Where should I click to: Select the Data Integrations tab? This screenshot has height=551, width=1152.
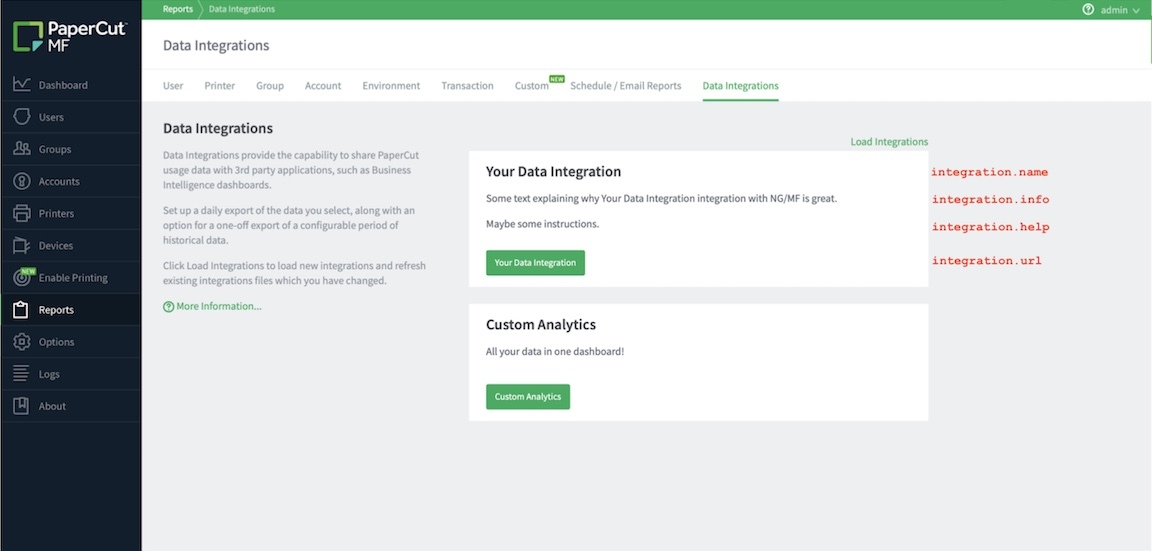point(741,86)
